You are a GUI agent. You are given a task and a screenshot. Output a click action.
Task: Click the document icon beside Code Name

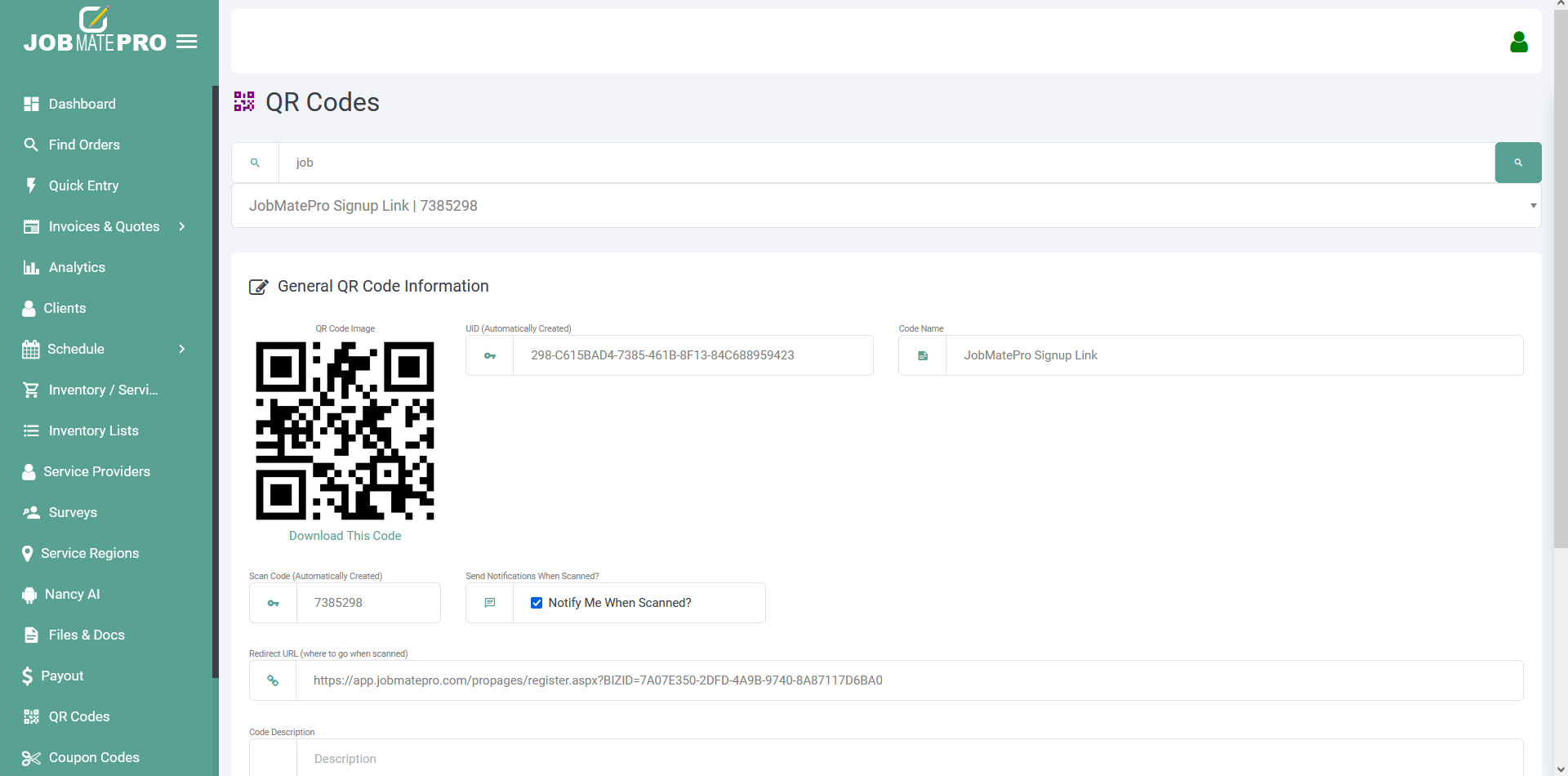pyautogui.click(x=923, y=355)
